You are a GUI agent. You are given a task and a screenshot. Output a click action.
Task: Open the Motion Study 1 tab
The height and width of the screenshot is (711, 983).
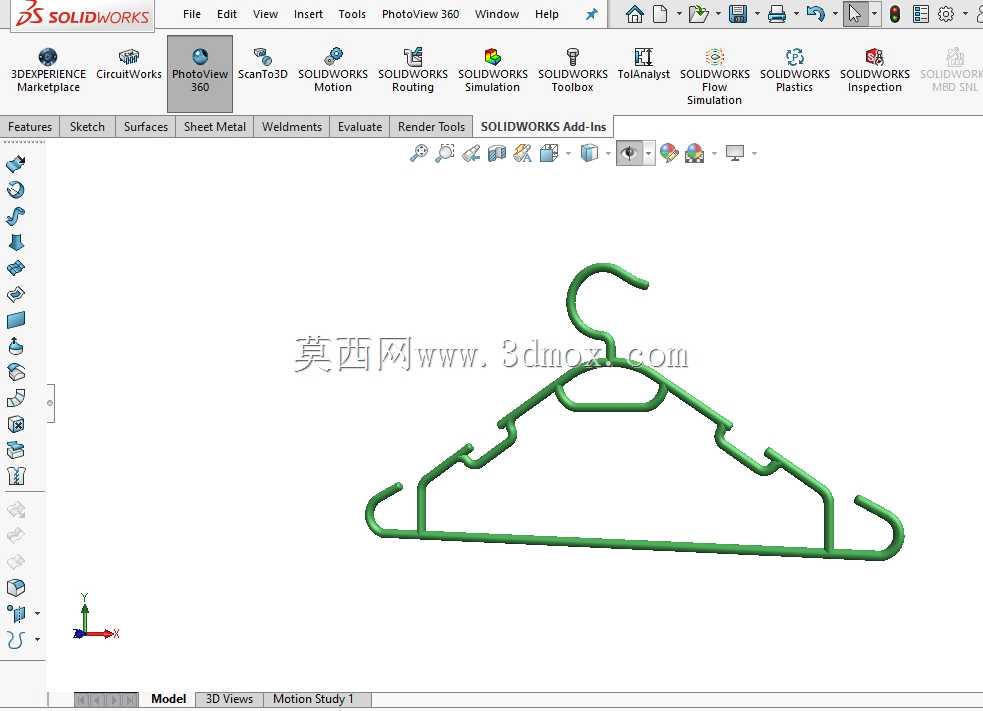pos(313,698)
